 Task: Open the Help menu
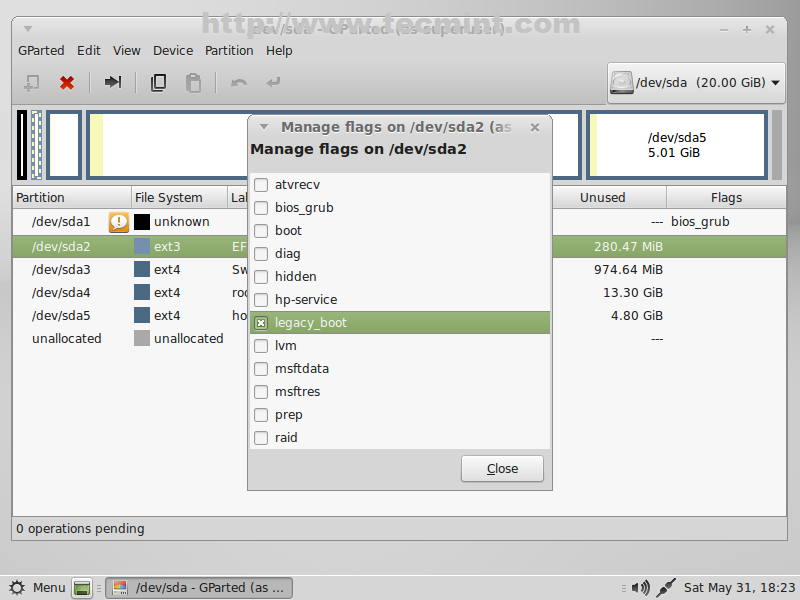tap(279, 51)
